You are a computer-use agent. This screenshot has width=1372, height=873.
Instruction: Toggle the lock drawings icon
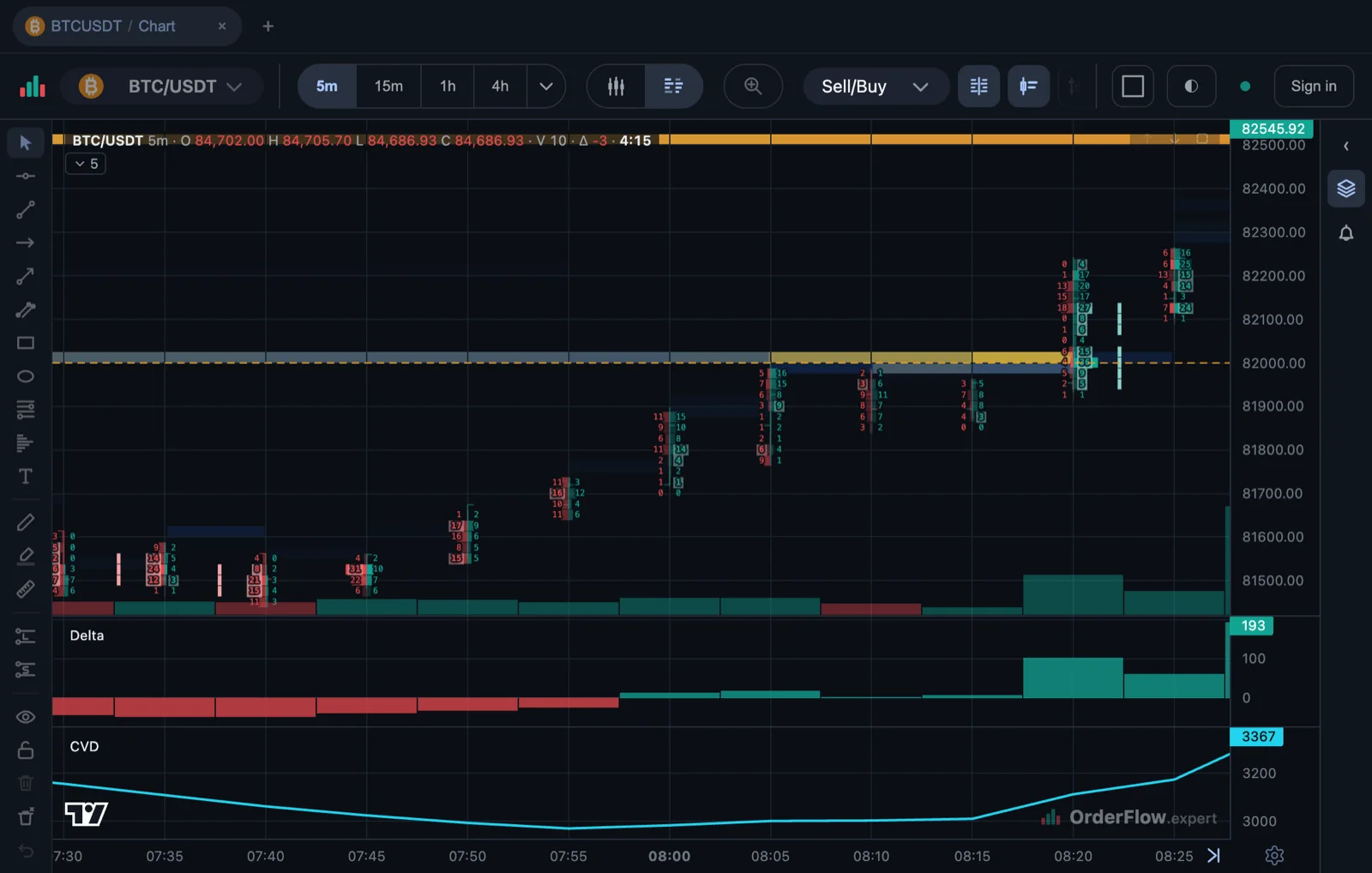26,750
